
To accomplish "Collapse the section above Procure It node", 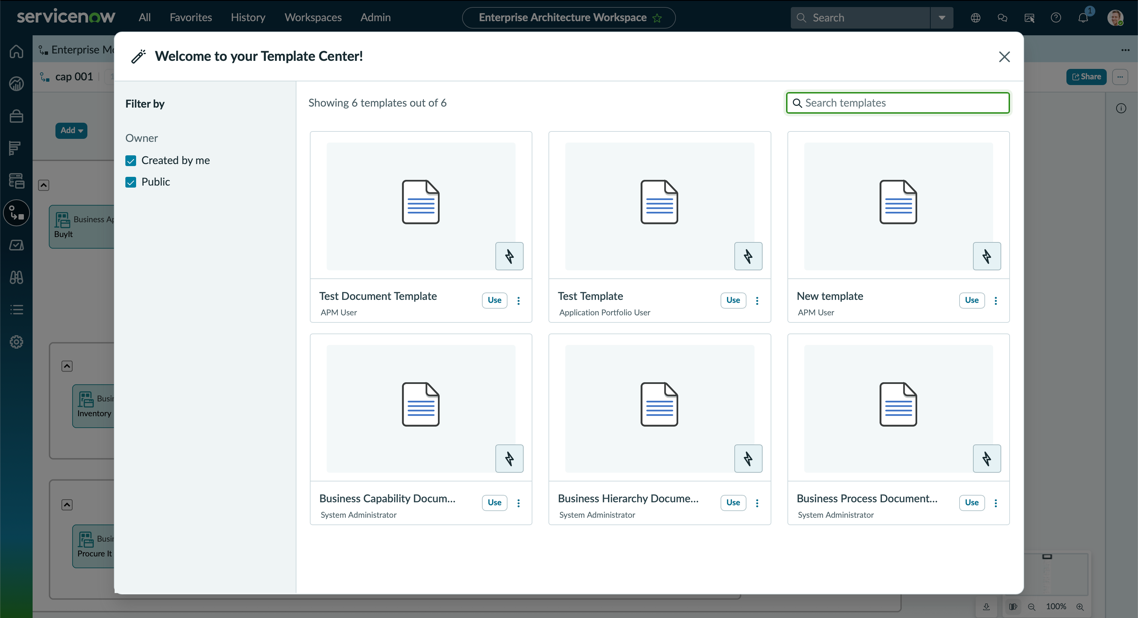I will pos(67,505).
